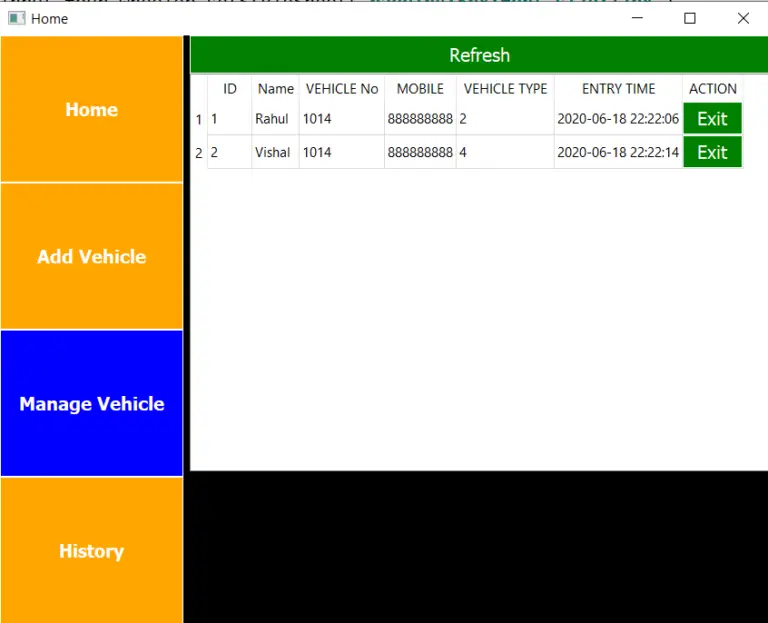Click the ID column header
The image size is (768, 623).
coord(230,89)
